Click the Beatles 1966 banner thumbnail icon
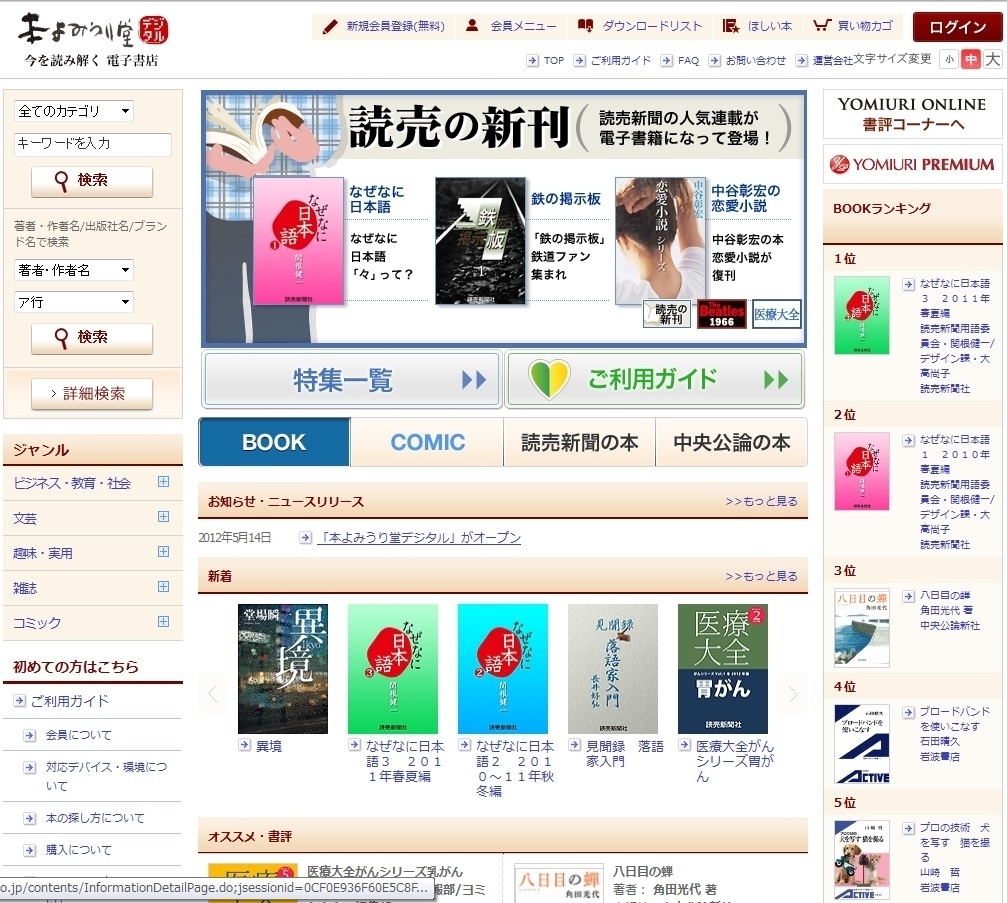Viewport: 1007px width, 903px height. pyautogui.click(x=721, y=315)
